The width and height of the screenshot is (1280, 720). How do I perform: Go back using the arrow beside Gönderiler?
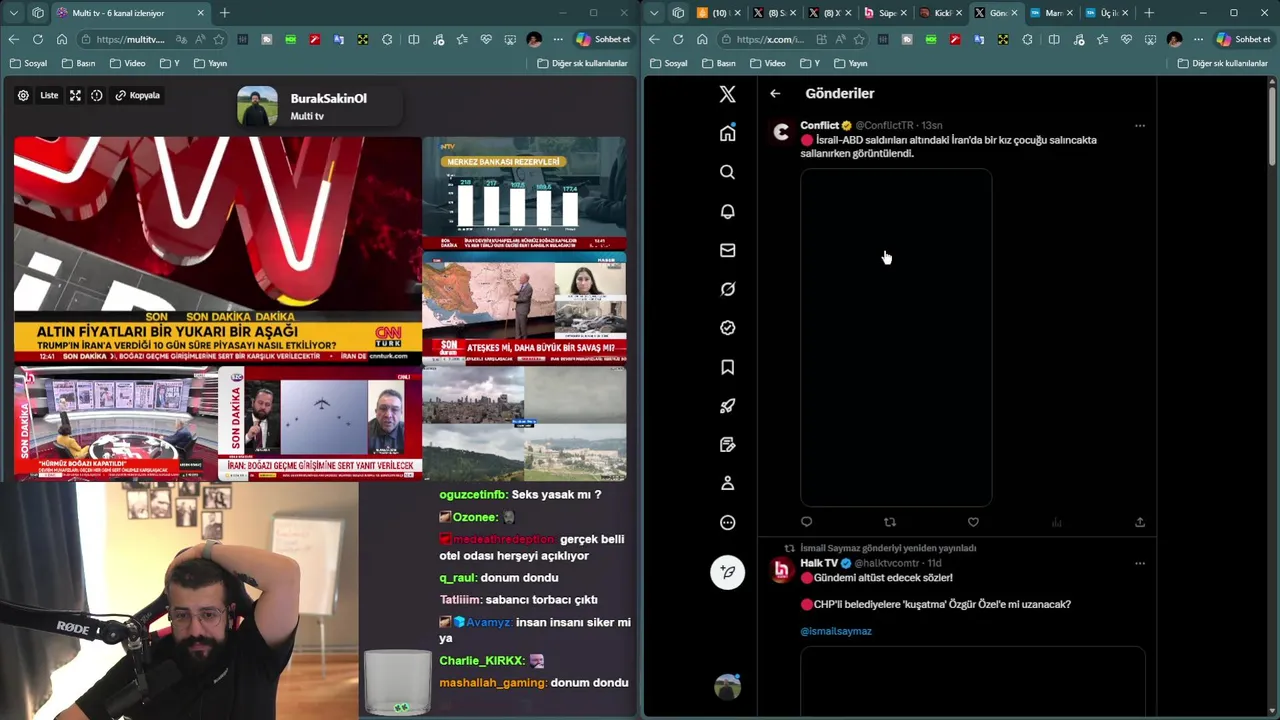click(x=775, y=93)
